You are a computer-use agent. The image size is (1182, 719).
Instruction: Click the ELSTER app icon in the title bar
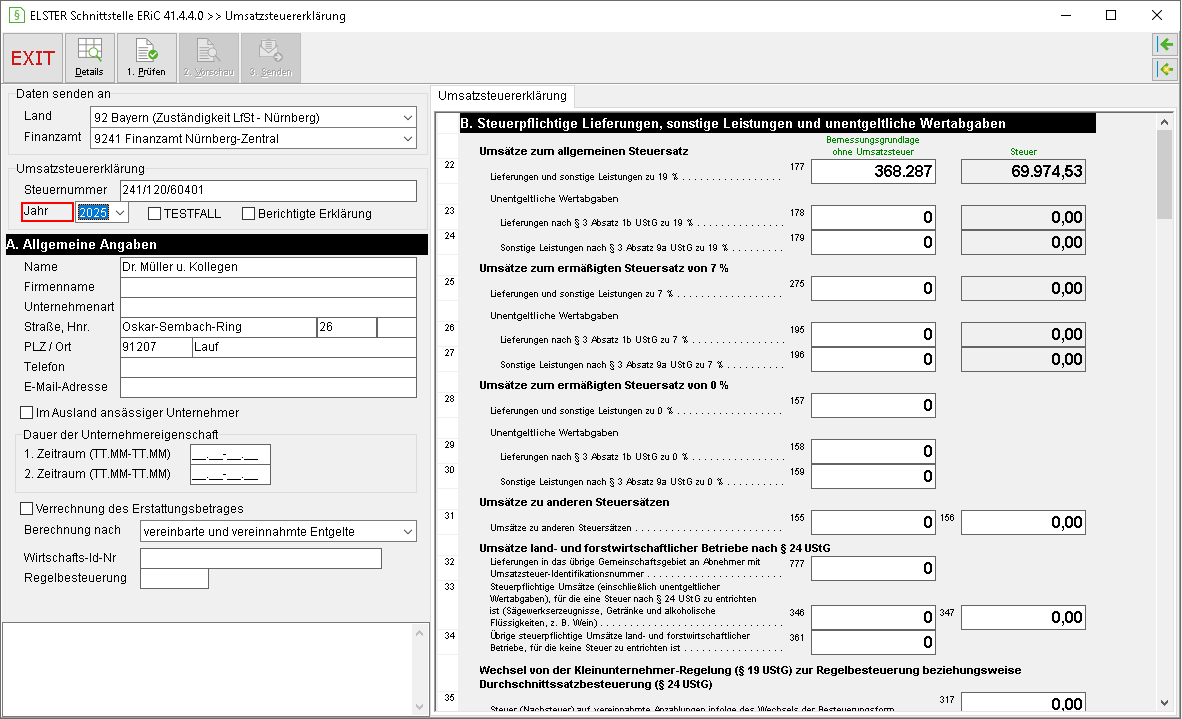click(x=16, y=15)
